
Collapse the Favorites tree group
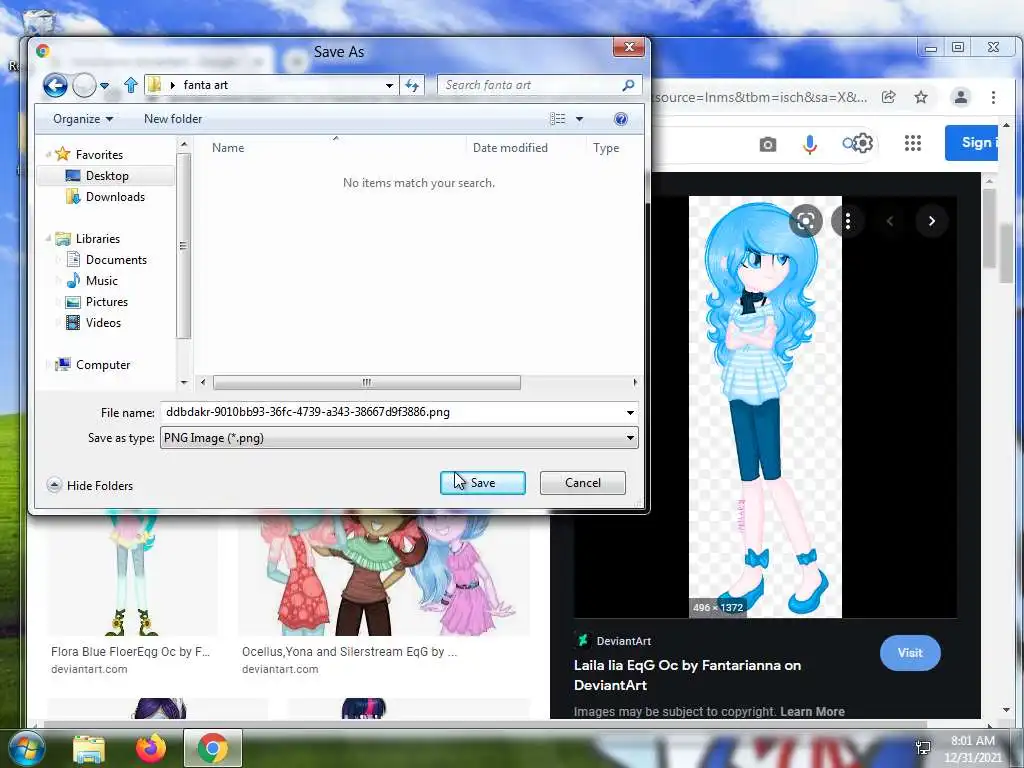pyautogui.click(x=48, y=155)
